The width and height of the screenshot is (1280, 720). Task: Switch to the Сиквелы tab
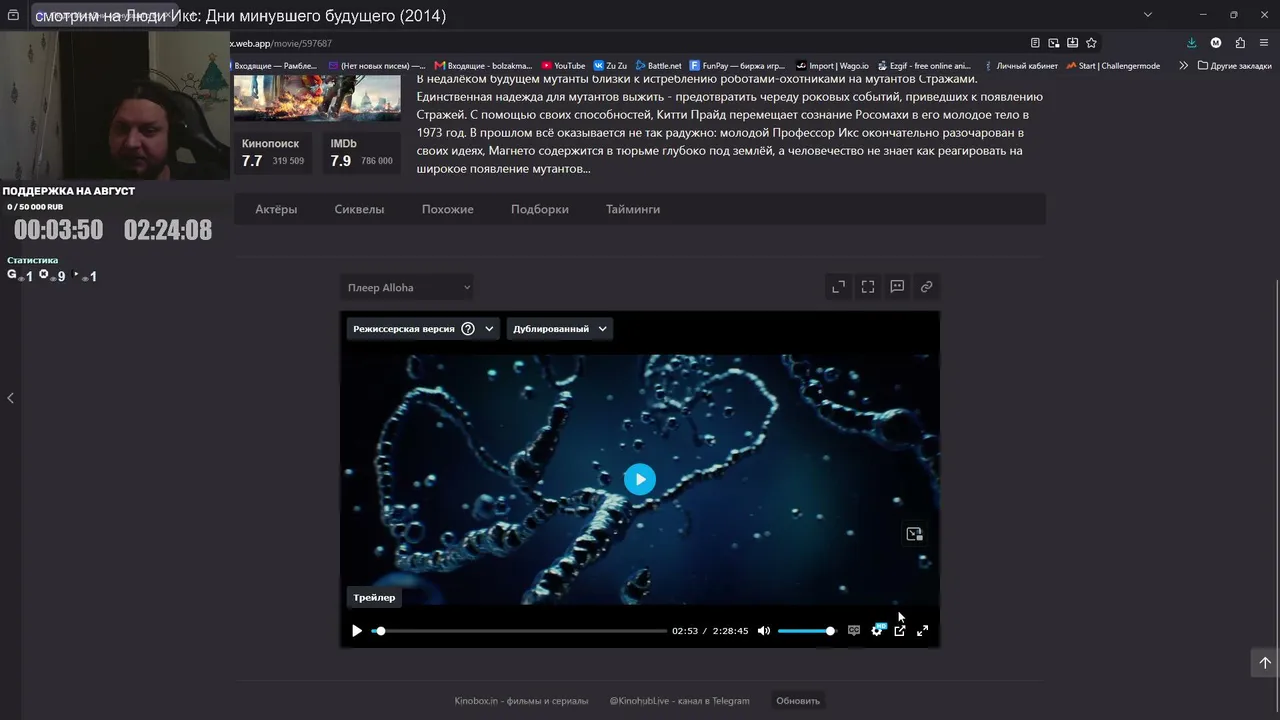[x=359, y=209]
